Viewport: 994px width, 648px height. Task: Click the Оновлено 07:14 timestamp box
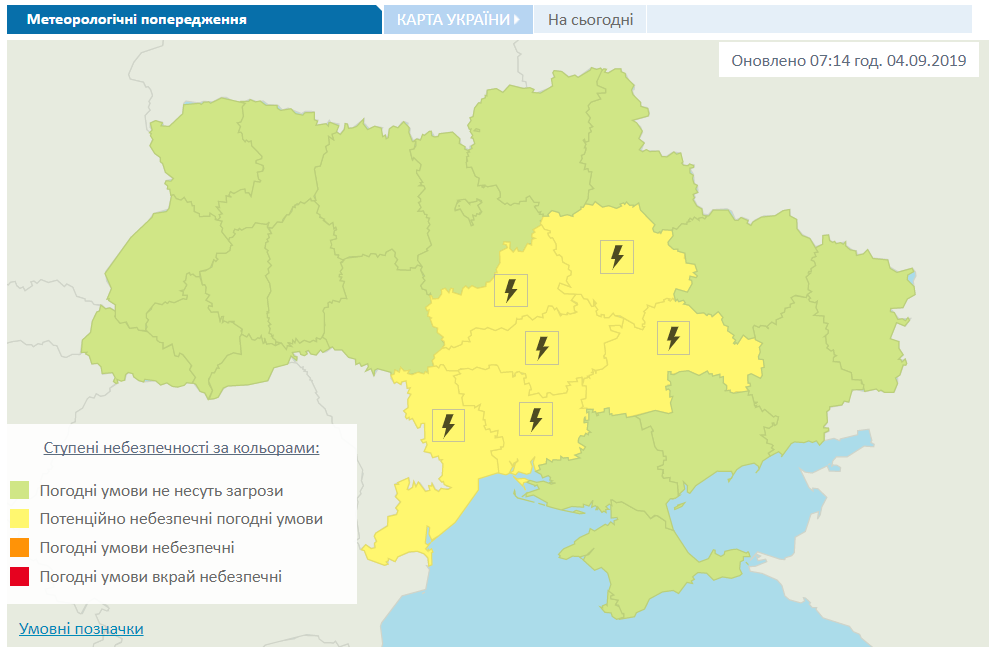coord(848,60)
